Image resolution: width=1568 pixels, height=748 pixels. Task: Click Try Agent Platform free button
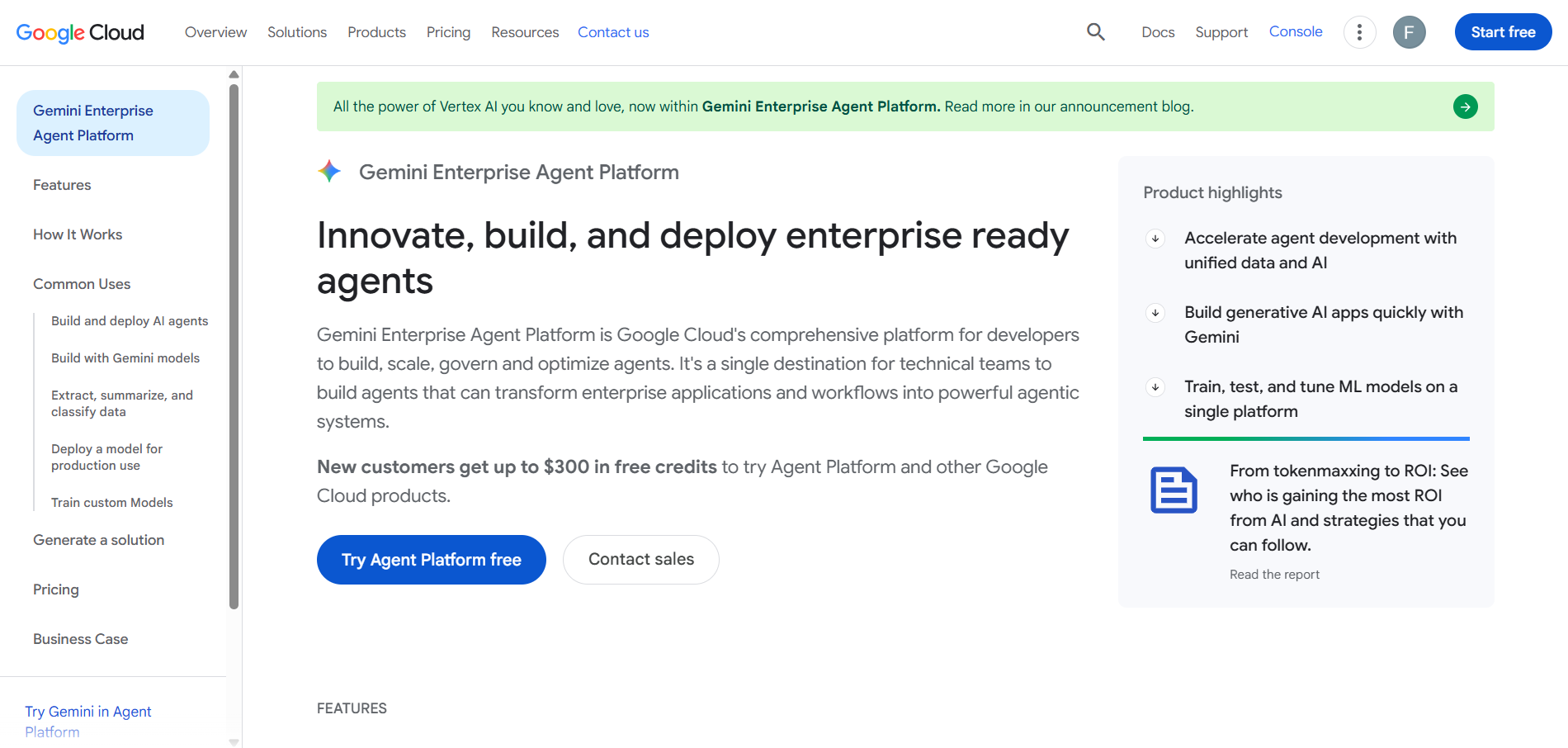point(432,560)
